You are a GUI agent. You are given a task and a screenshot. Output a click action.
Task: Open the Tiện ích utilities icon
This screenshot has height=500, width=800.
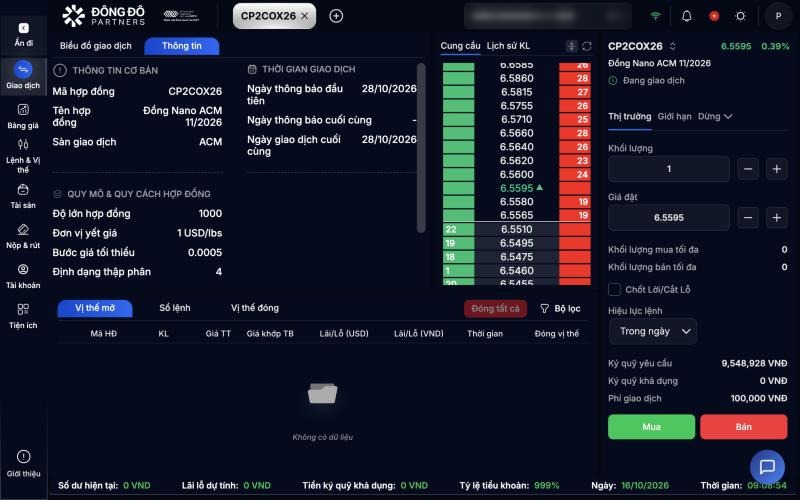click(23, 315)
